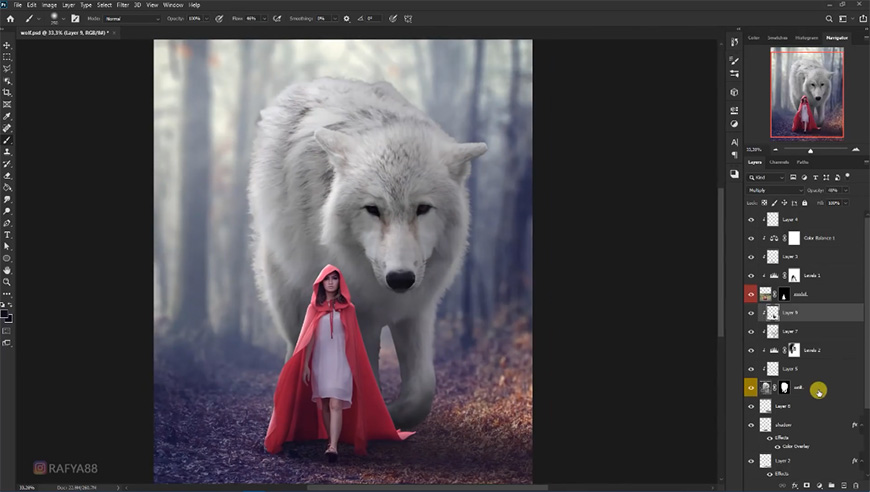
Task: Select the Clone Stamp tool
Action: point(7,152)
